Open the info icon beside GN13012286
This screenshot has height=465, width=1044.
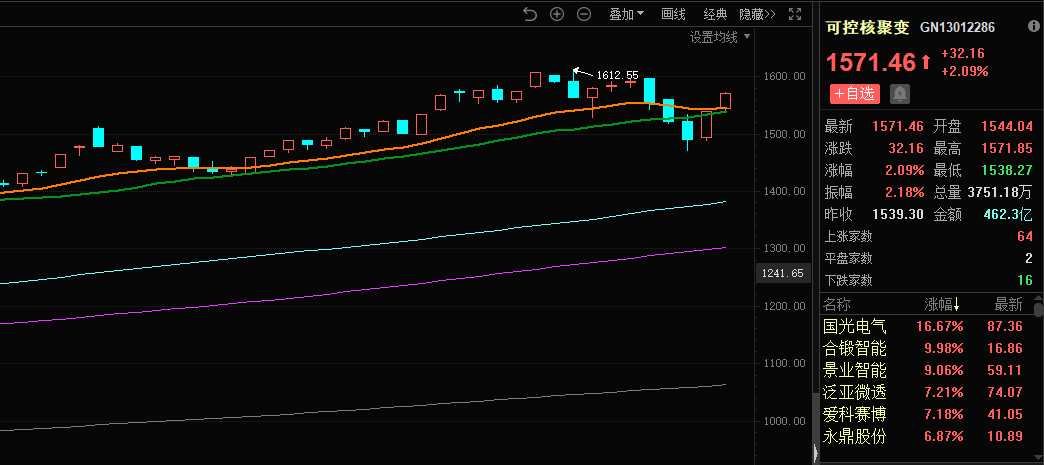pyautogui.click(x=1031, y=29)
